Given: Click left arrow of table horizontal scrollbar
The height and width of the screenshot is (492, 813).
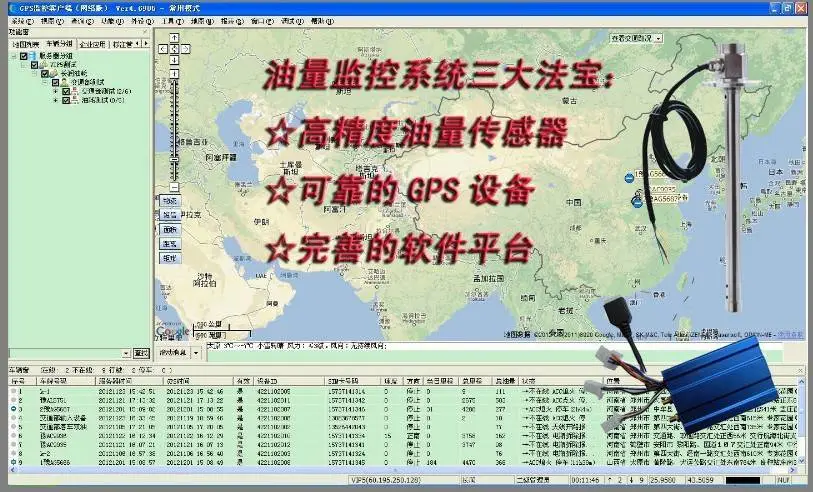Looking at the screenshot, I should [x=12, y=470].
